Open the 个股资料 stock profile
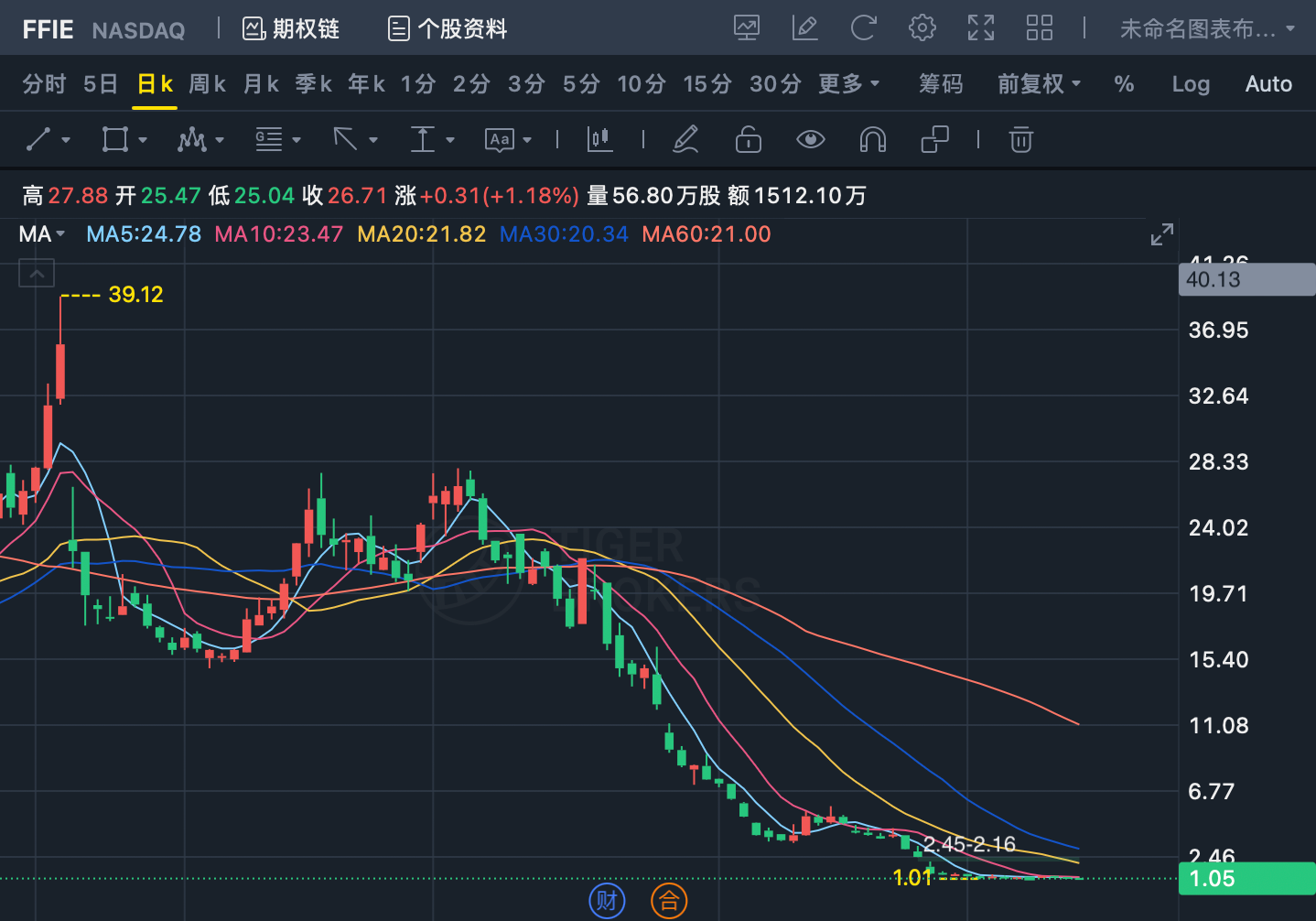 point(448,29)
